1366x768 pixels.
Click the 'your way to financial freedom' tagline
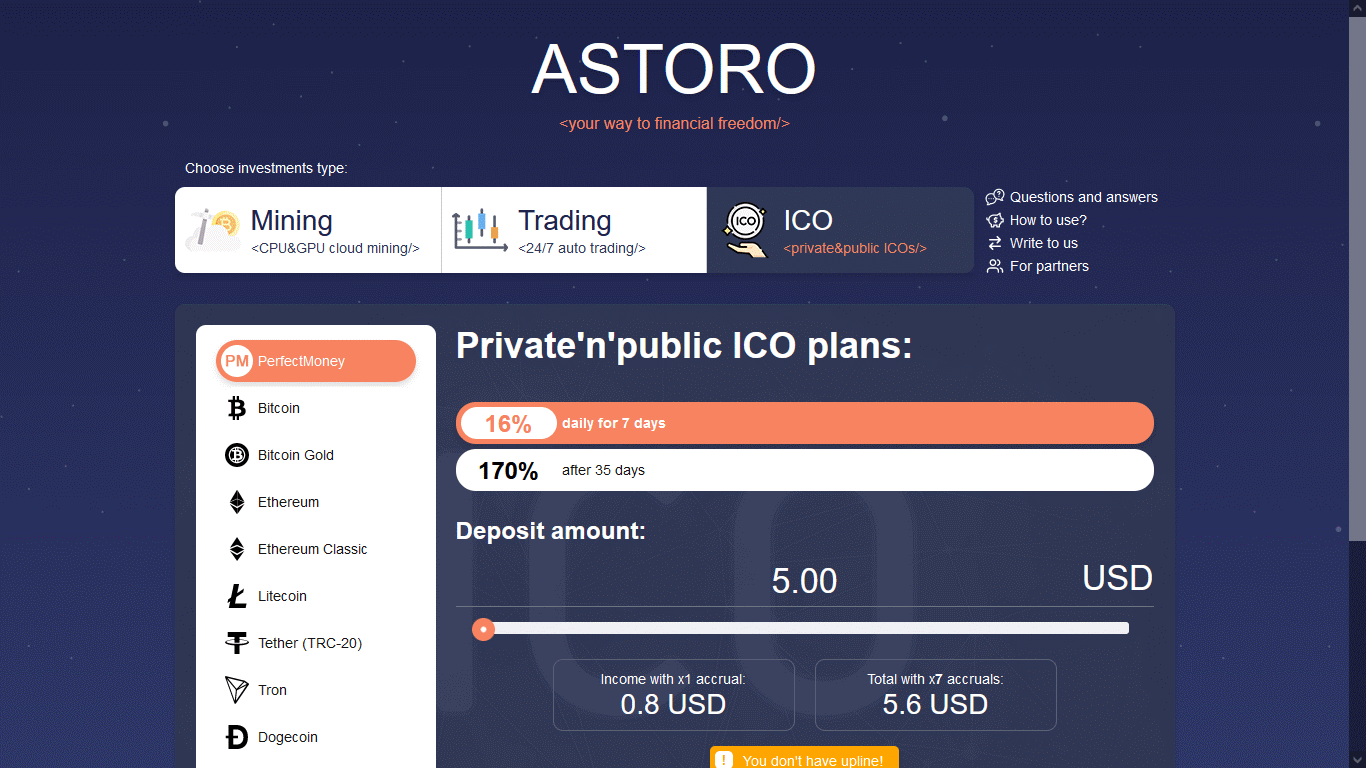pyautogui.click(x=674, y=124)
